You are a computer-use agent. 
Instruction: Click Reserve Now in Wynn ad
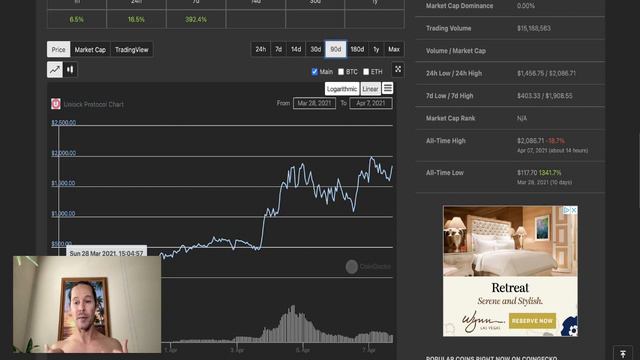coord(532,321)
